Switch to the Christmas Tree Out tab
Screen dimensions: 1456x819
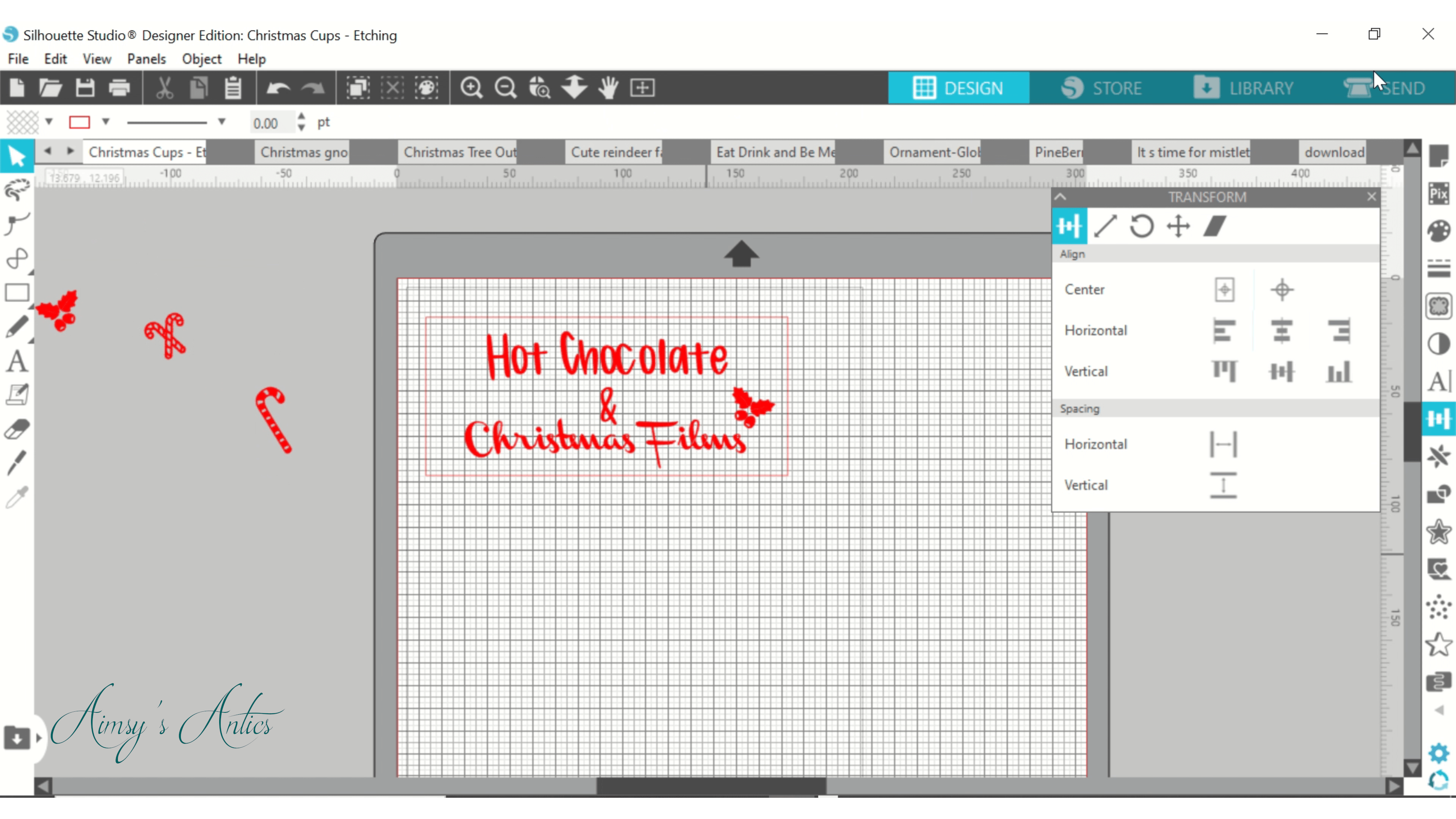tap(460, 152)
